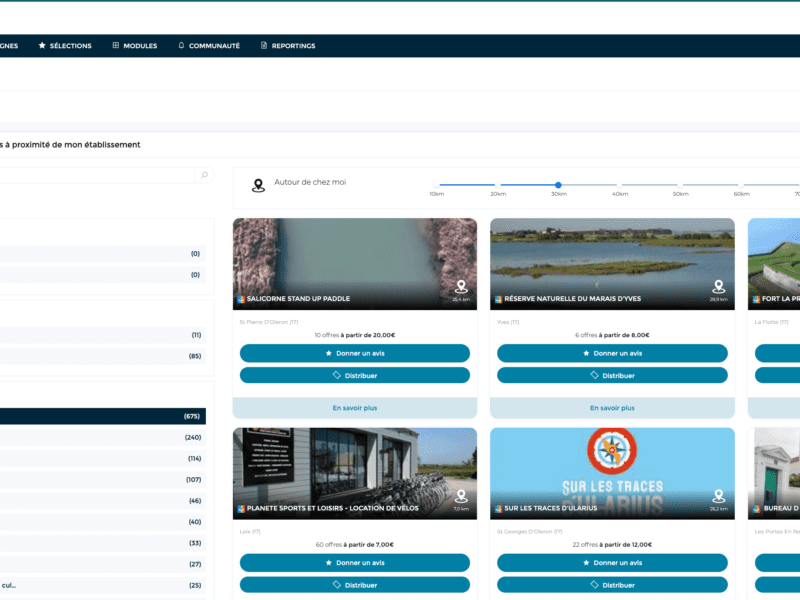Select filter row with count (46)
The image size is (800, 600).
pyautogui.click(x=103, y=501)
